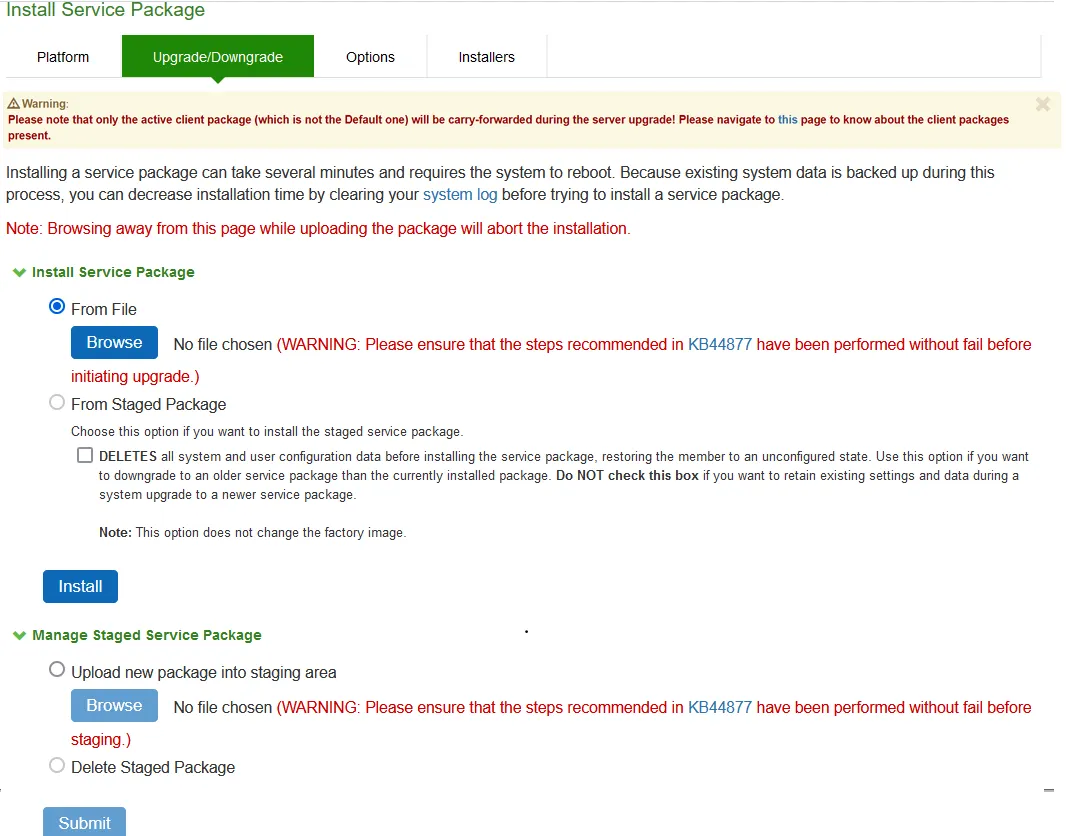
Task: Collapse Manage Staged Service Package section
Action: click(19, 635)
